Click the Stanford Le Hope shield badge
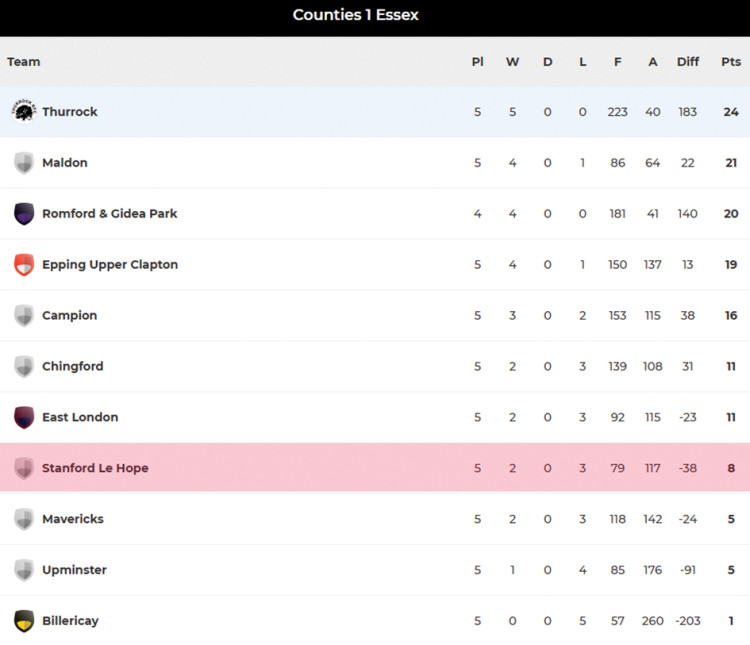This screenshot has width=750, height=645. (x=24, y=468)
